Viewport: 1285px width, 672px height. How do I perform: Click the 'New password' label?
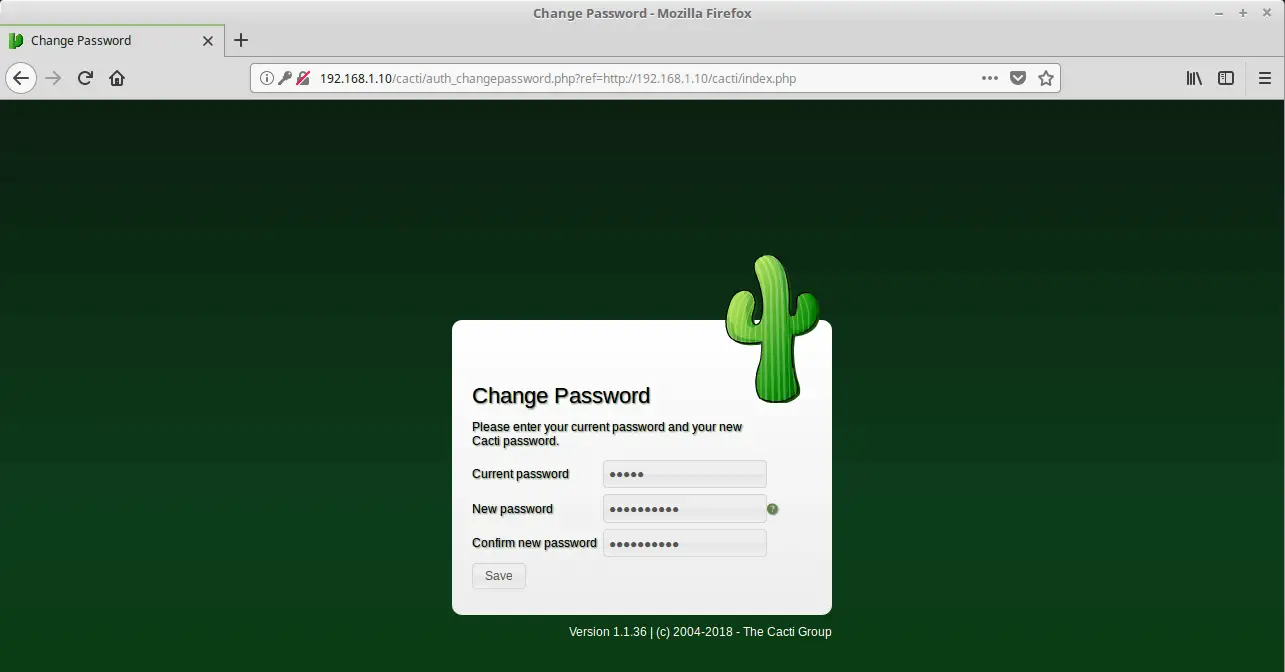coord(512,509)
